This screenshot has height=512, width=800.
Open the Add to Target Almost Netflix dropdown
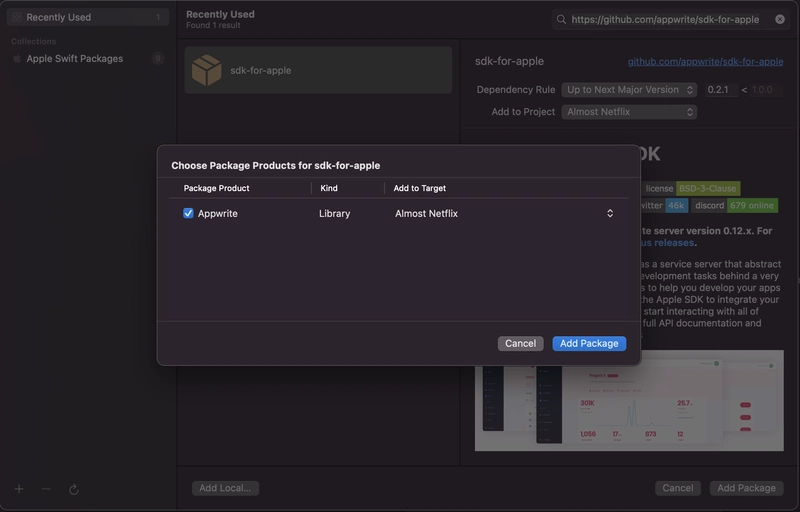(x=504, y=213)
